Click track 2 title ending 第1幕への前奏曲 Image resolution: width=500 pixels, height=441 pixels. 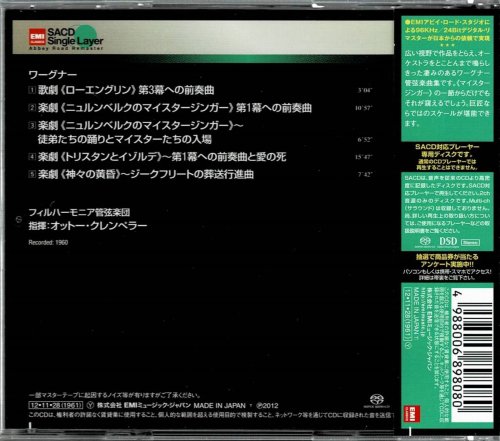pos(274,108)
